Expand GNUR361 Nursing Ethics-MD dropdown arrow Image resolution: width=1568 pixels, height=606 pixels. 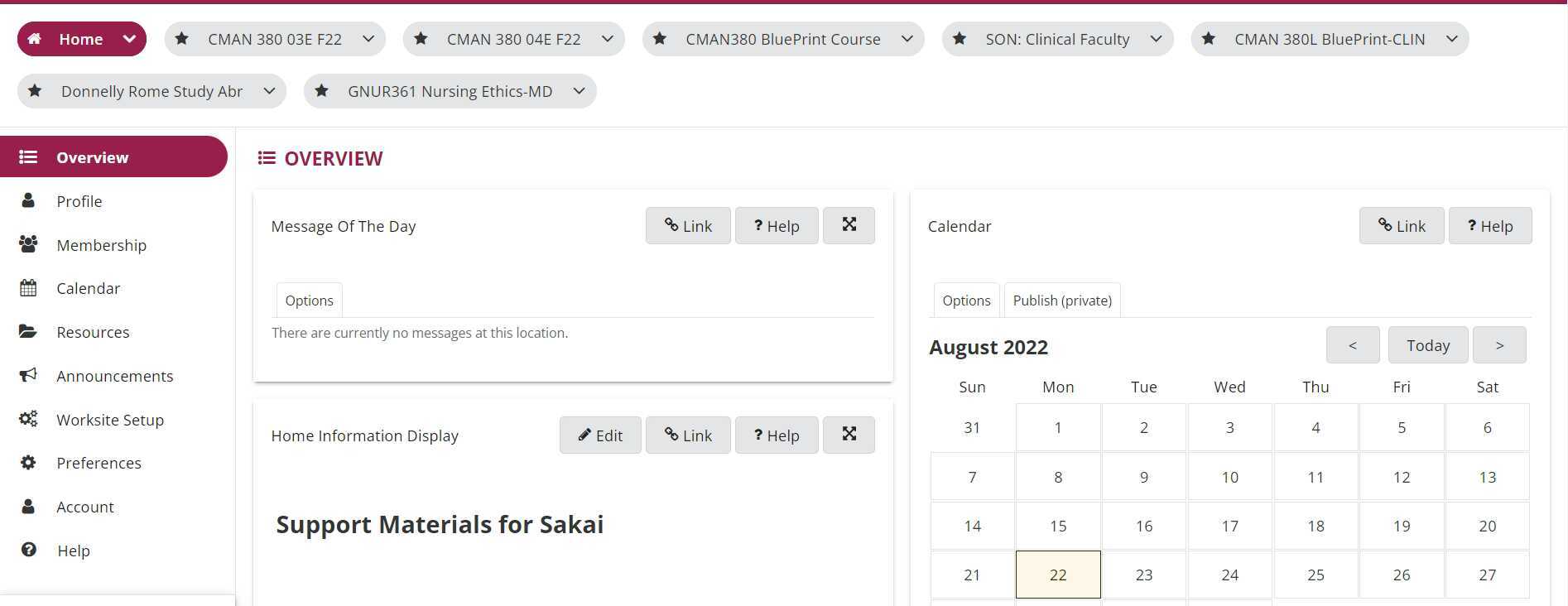580,91
